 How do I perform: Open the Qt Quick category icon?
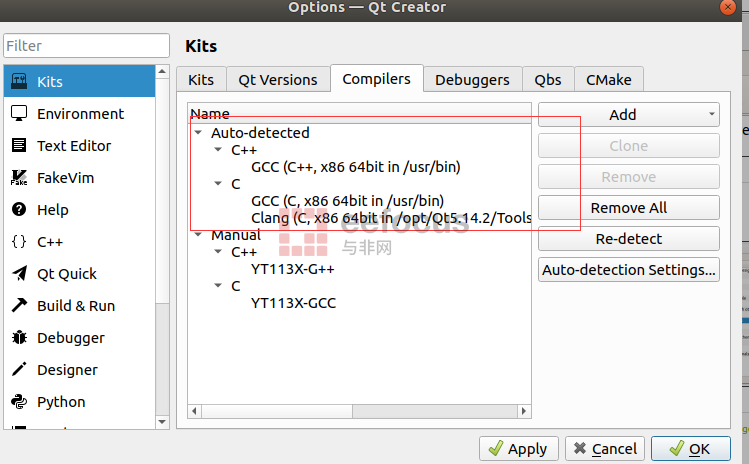(x=18, y=274)
